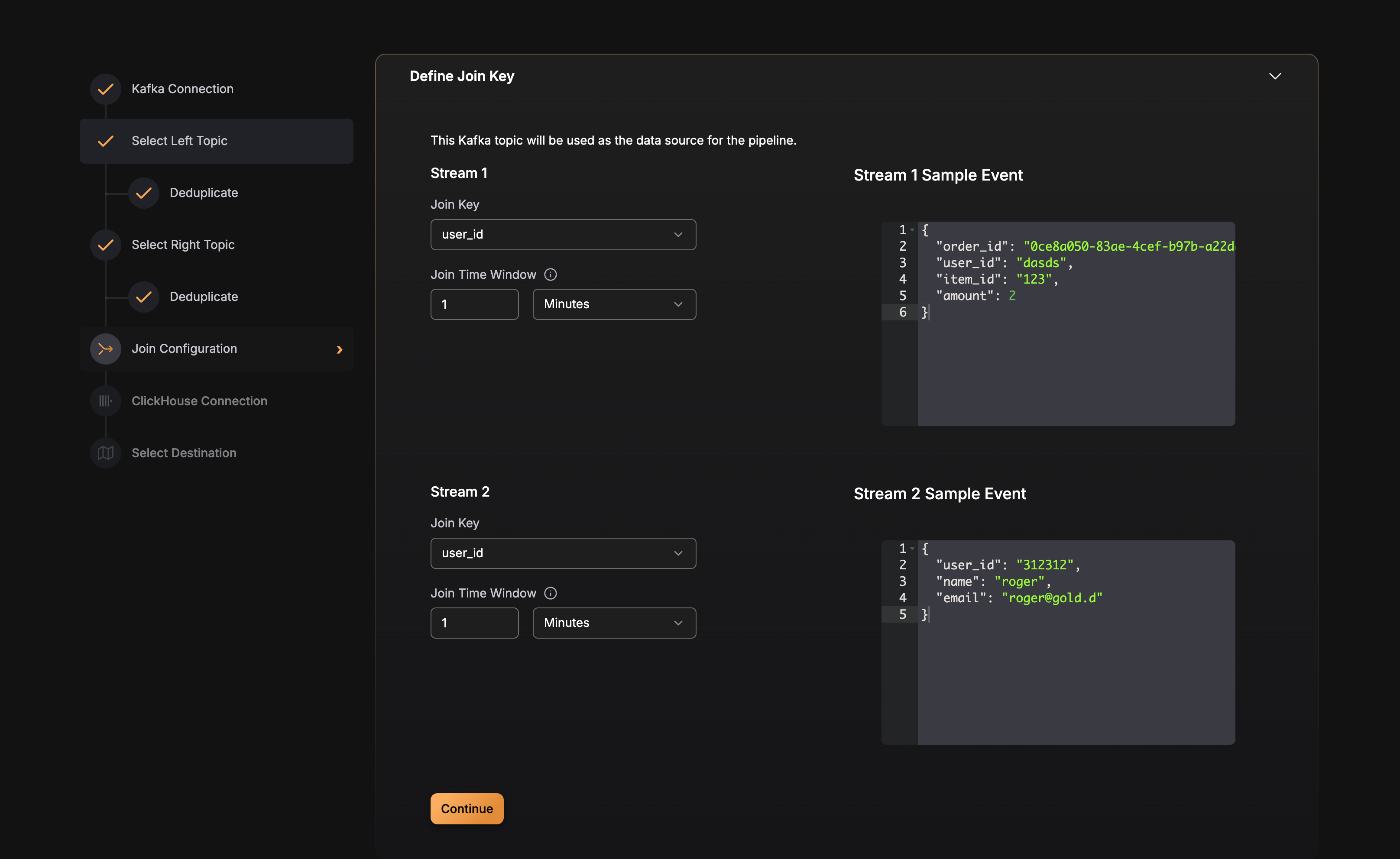The height and width of the screenshot is (859, 1400).
Task: Click "item_id" line in Stream 1 sample
Action: (997, 280)
